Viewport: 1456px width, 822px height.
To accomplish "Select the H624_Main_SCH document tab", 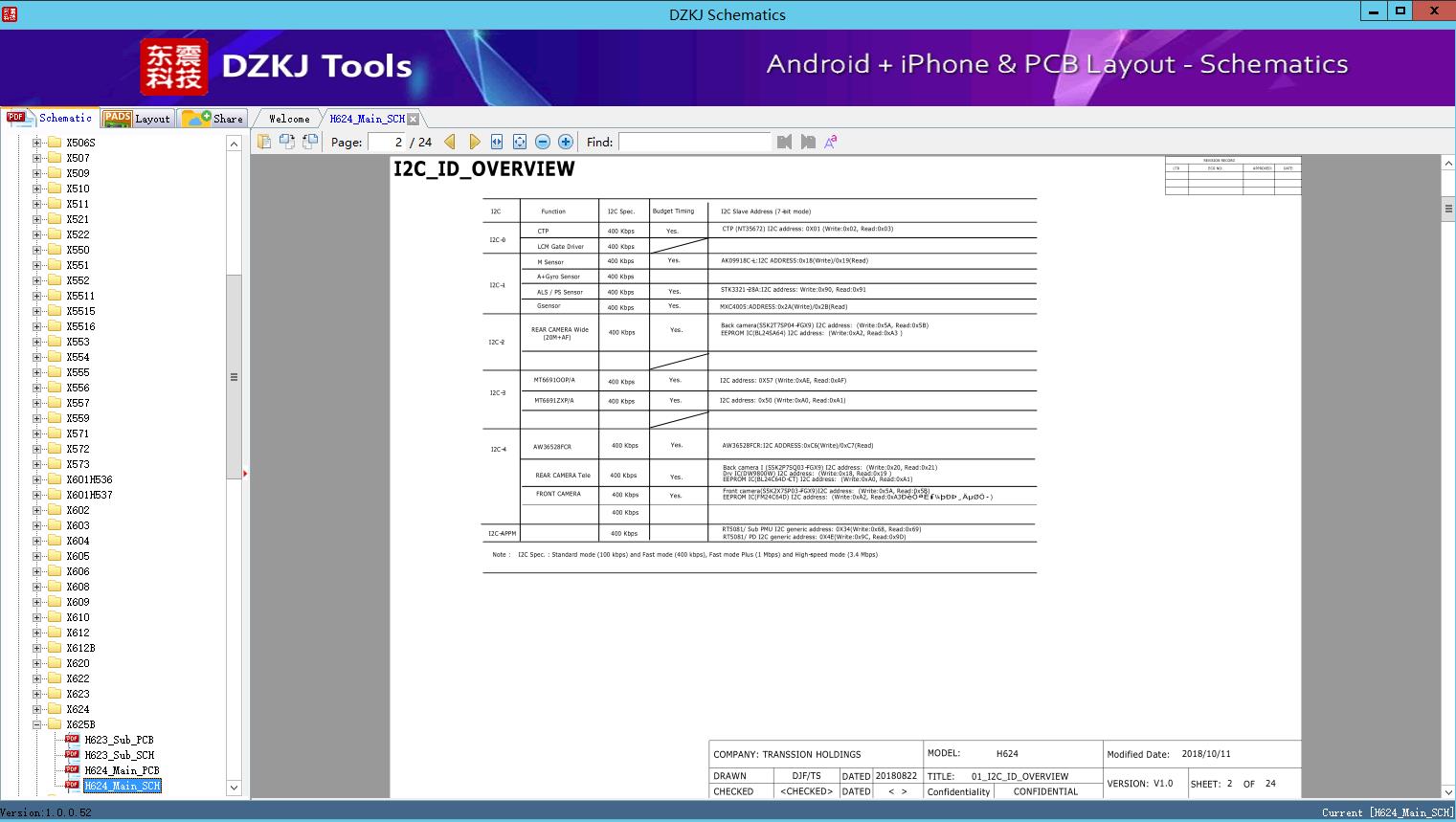I will pos(368,119).
